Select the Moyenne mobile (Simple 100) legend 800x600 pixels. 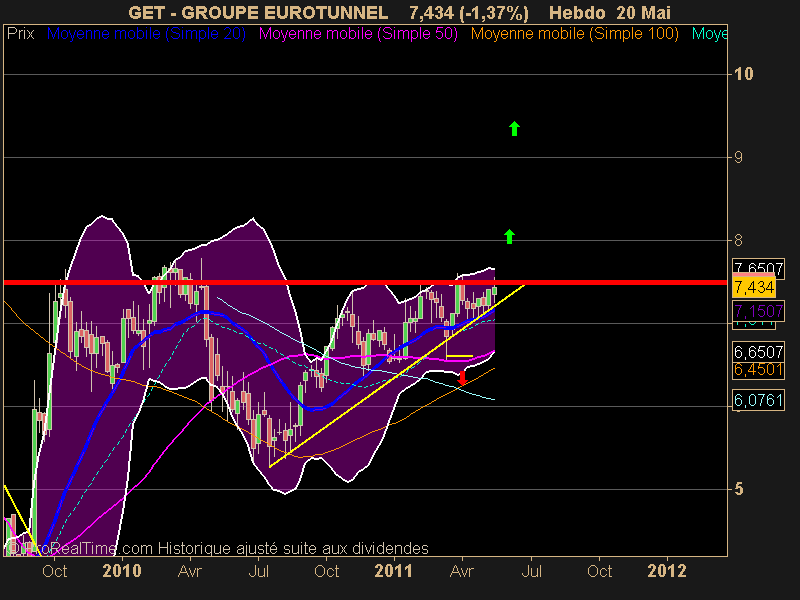tap(574, 34)
